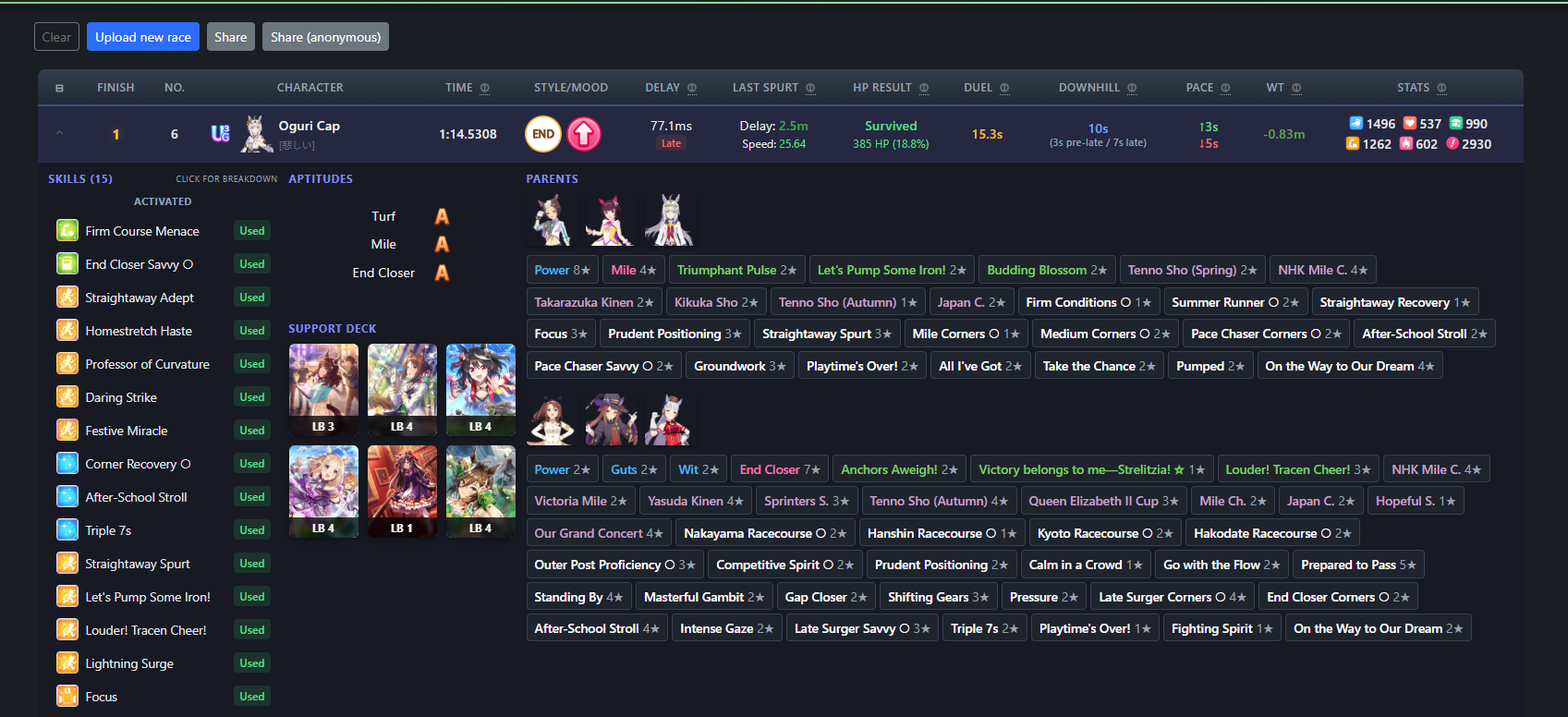
Task: Click the Firm Course Menace skill icon
Action: 67,231
